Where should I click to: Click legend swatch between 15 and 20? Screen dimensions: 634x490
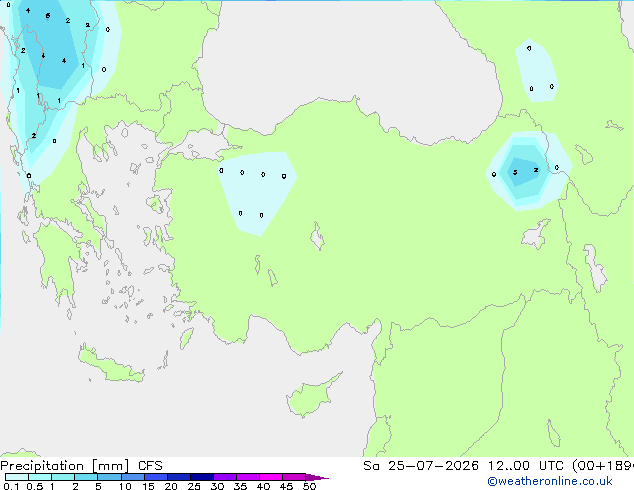tap(156, 477)
